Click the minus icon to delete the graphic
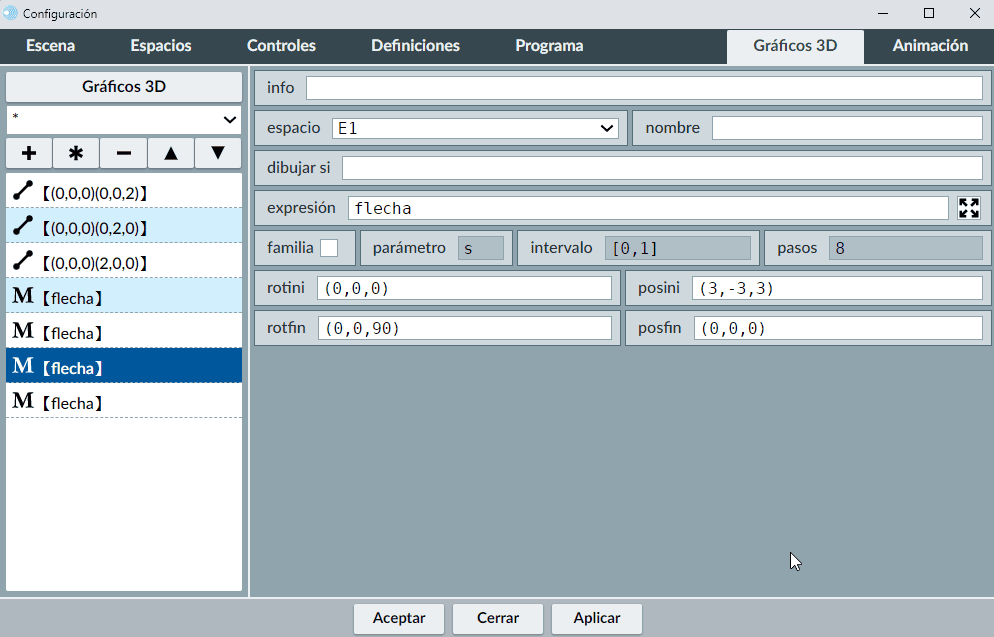 123,153
